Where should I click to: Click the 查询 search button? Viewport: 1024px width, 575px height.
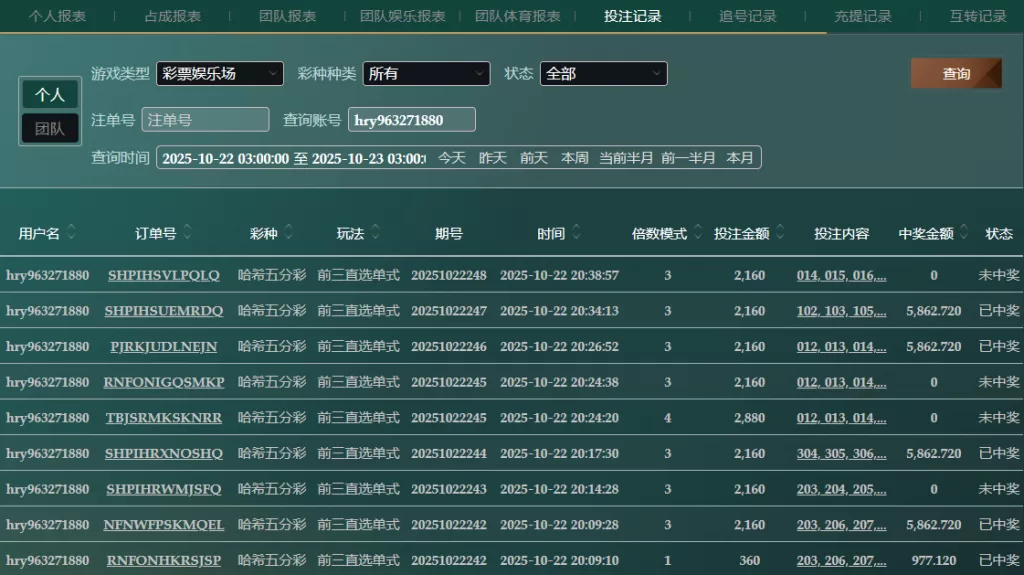click(955, 74)
